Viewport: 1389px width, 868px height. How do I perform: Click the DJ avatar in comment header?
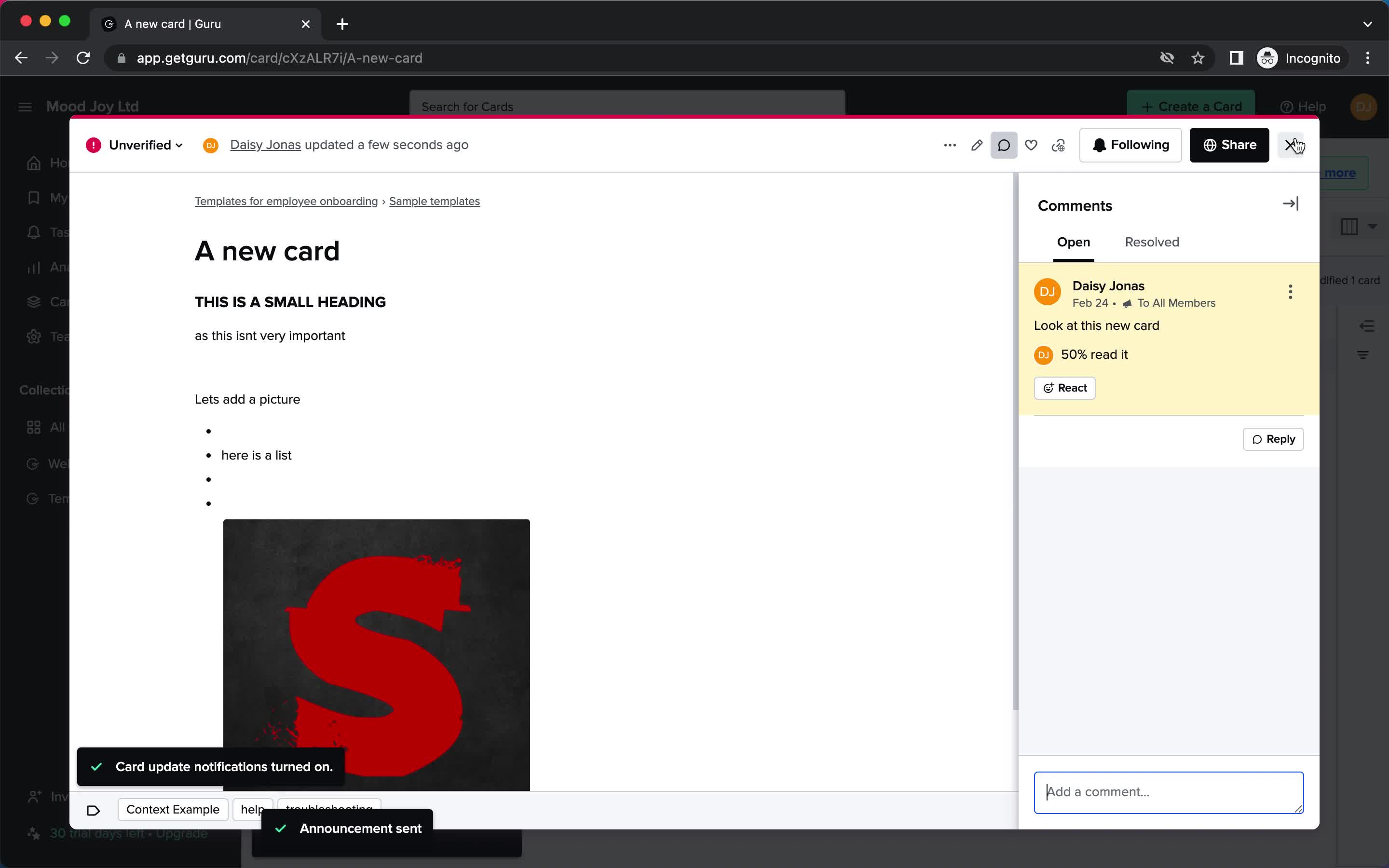1048,292
